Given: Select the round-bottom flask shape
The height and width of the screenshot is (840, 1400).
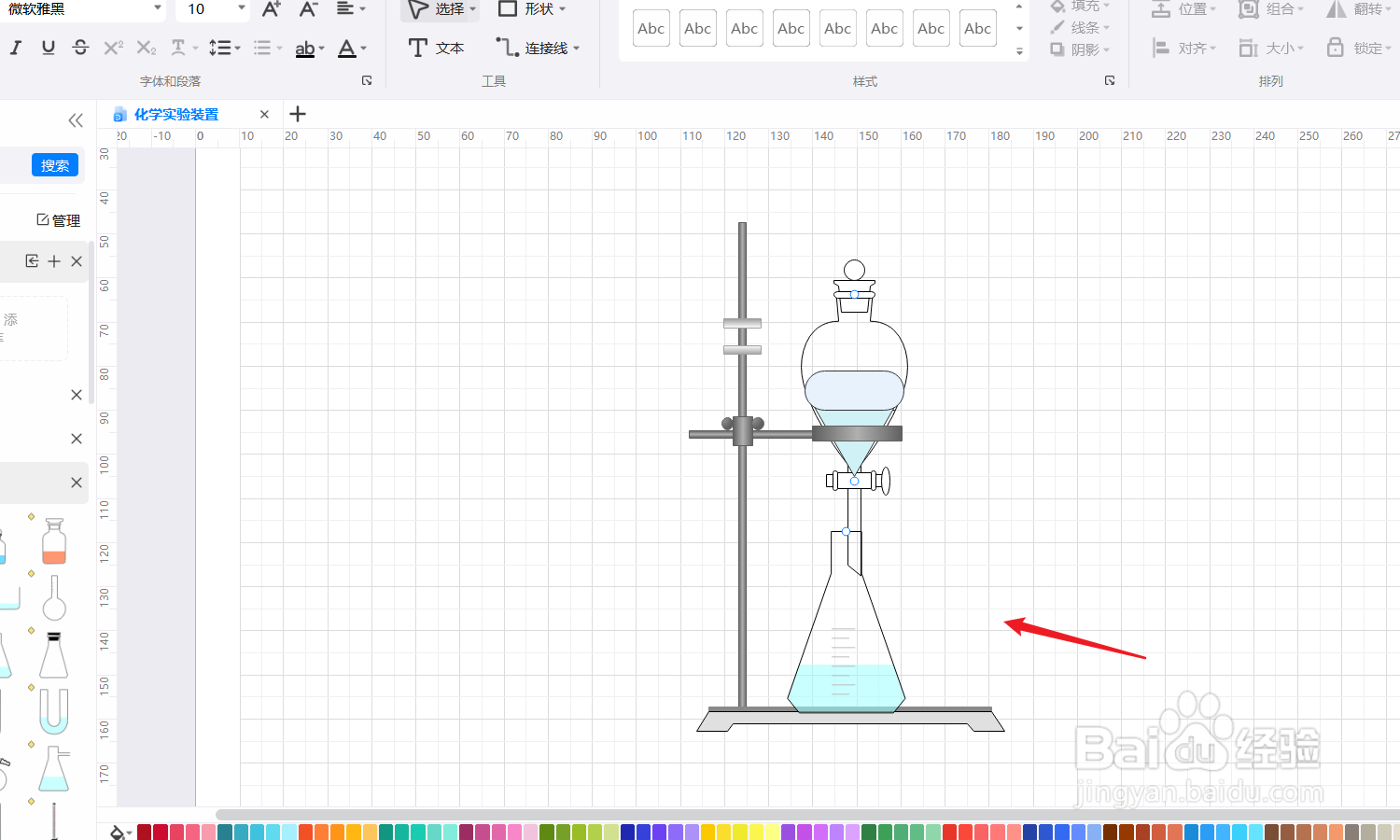Looking at the screenshot, I should pyautogui.click(x=54, y=598).
